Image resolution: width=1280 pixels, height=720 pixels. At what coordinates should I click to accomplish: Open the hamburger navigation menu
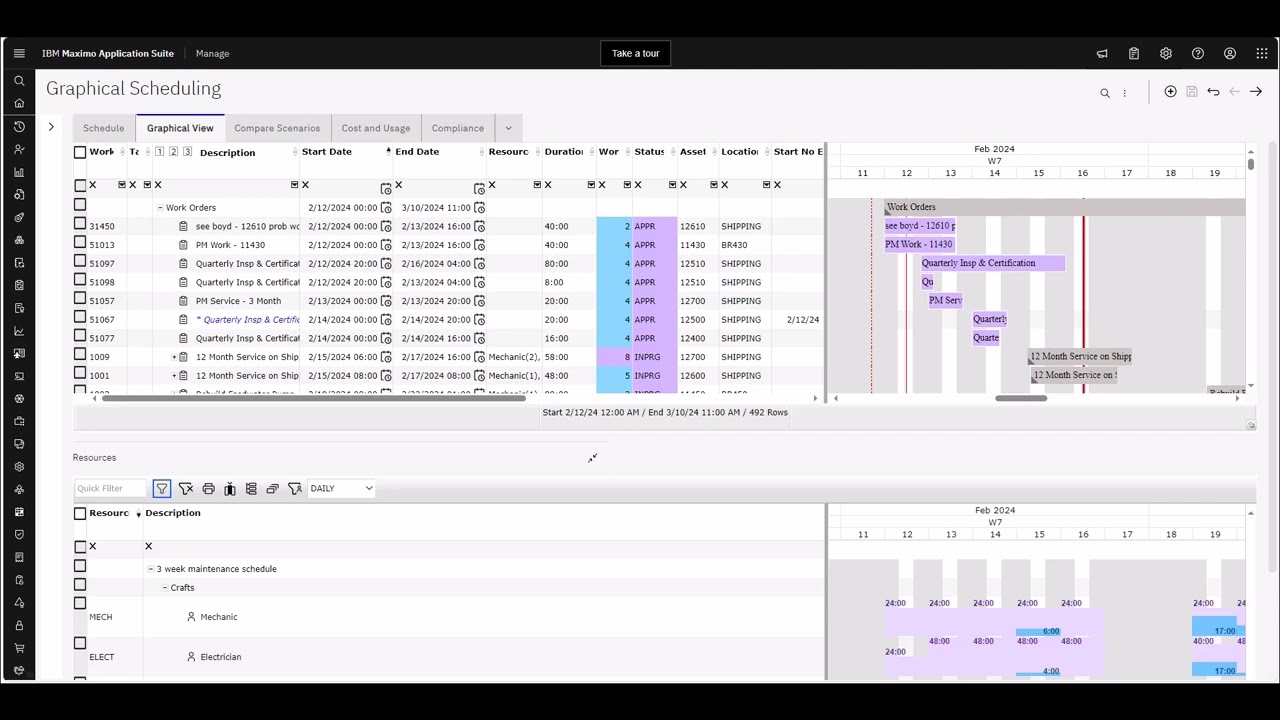tap(19, 53)
